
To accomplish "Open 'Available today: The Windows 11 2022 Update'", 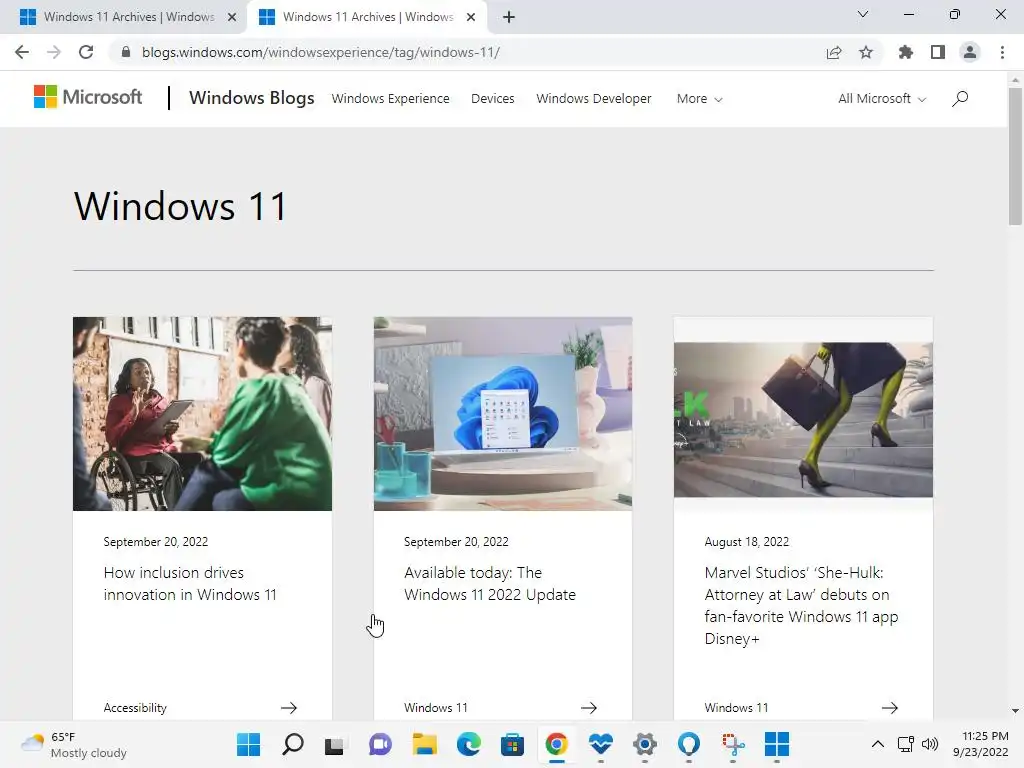I will (x=490, y=583).
